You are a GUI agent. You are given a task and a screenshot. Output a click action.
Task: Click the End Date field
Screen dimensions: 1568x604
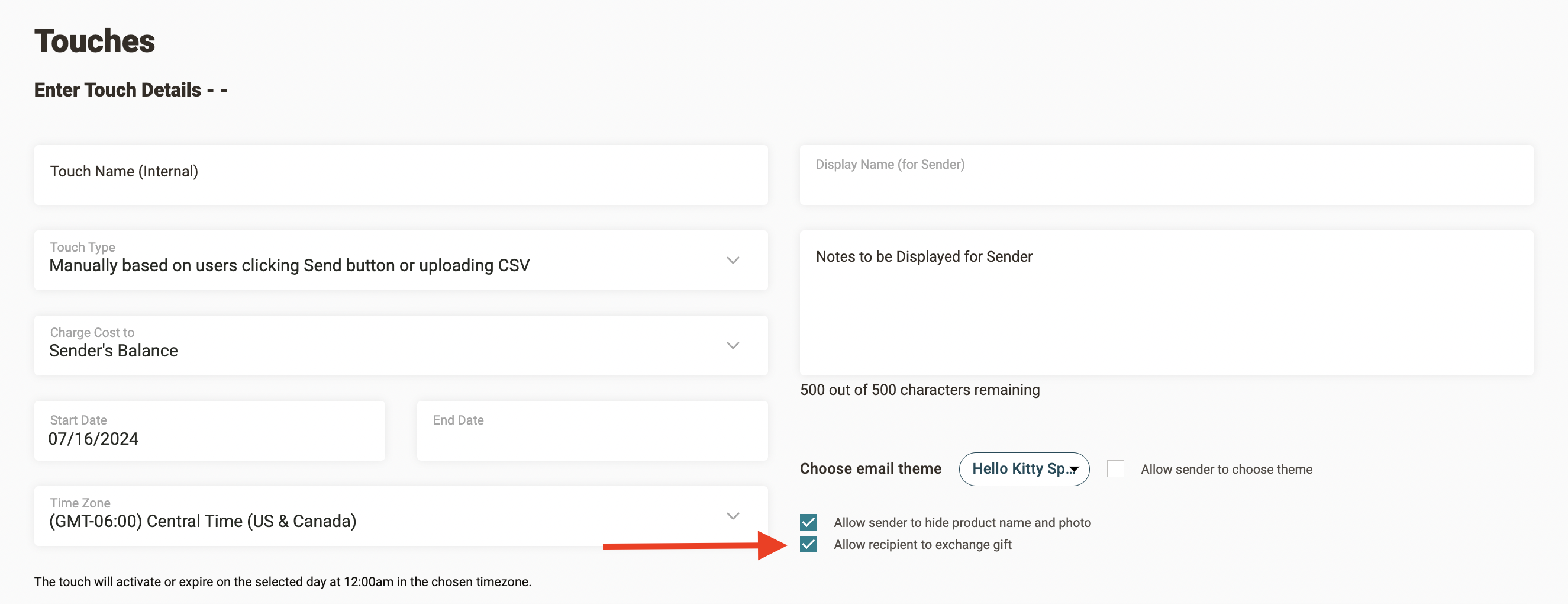click(592, 430)
